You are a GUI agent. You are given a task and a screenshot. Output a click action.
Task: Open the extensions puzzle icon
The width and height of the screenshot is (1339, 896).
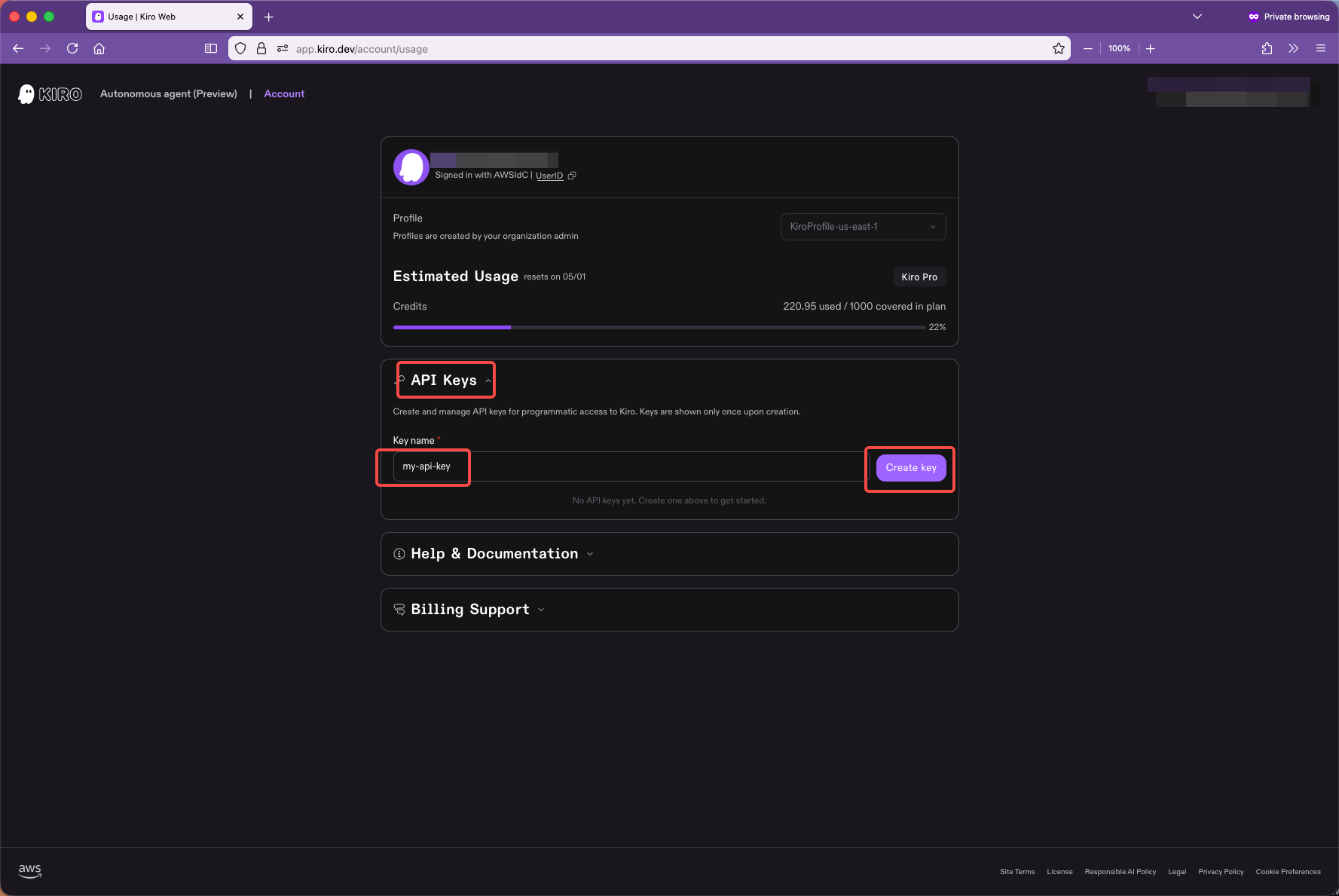[1267, 49]
